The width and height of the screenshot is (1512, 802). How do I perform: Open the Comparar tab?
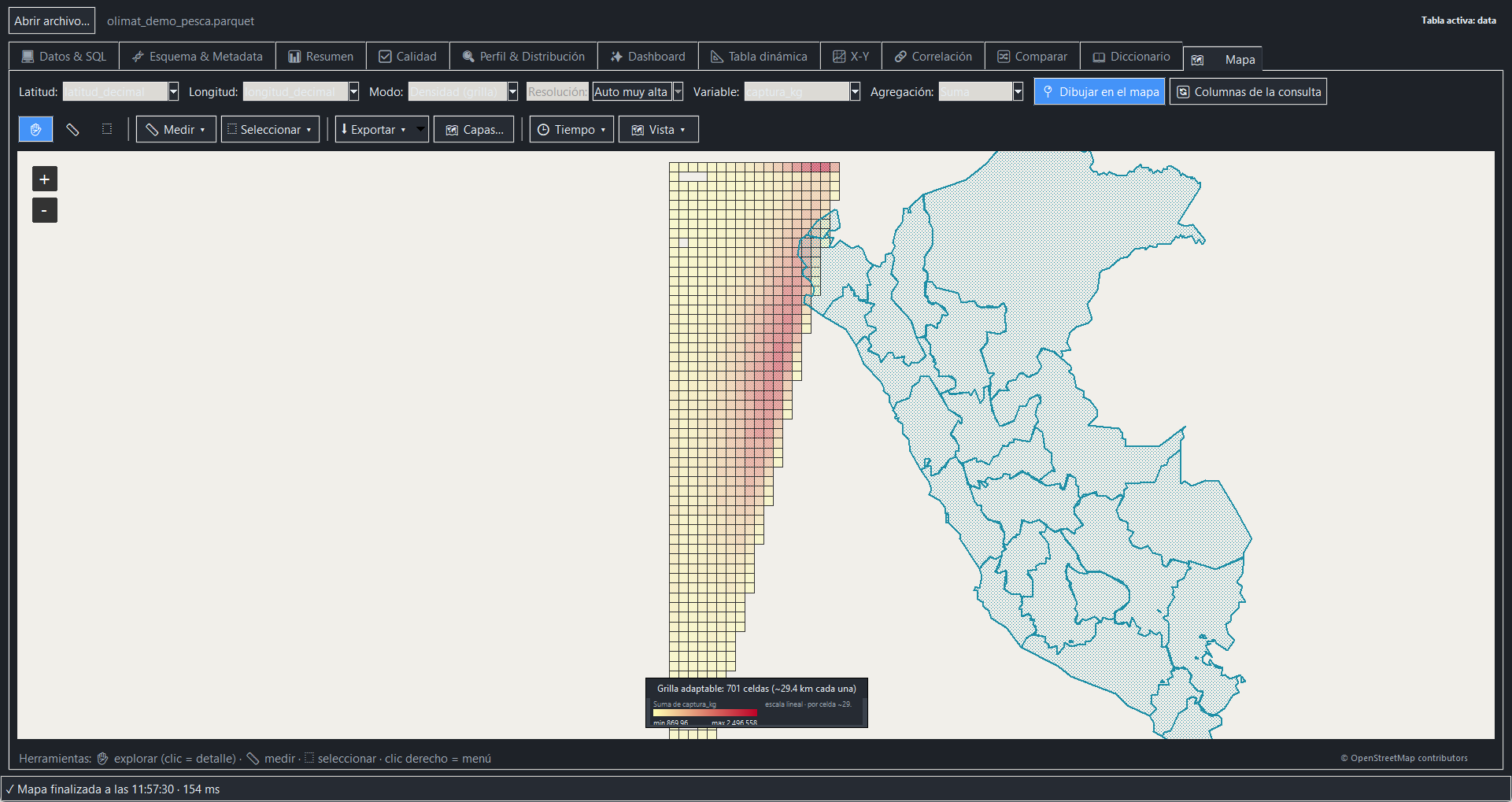point(1032,57)
